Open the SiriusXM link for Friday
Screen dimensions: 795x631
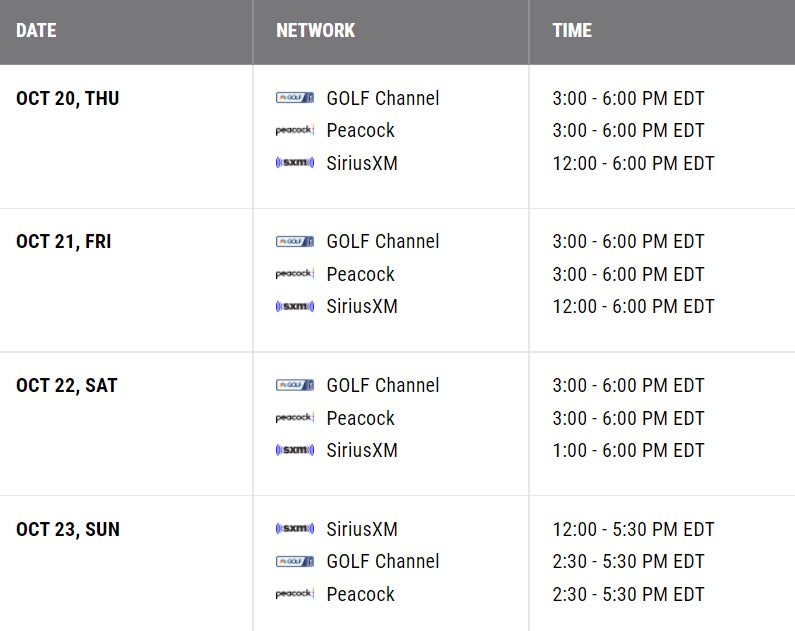362,306
